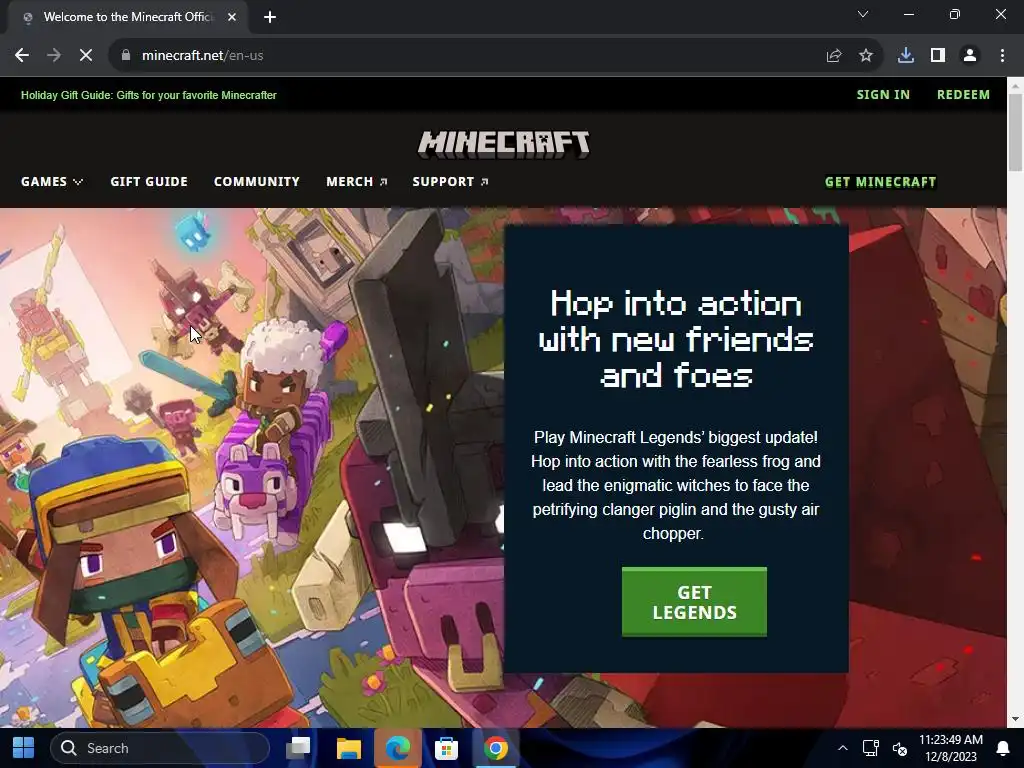Close the Minecraft Official tab
Image resolution: width=1024 pixels, height=768 pixels.
pyautogui.click(x=232, y=17)
